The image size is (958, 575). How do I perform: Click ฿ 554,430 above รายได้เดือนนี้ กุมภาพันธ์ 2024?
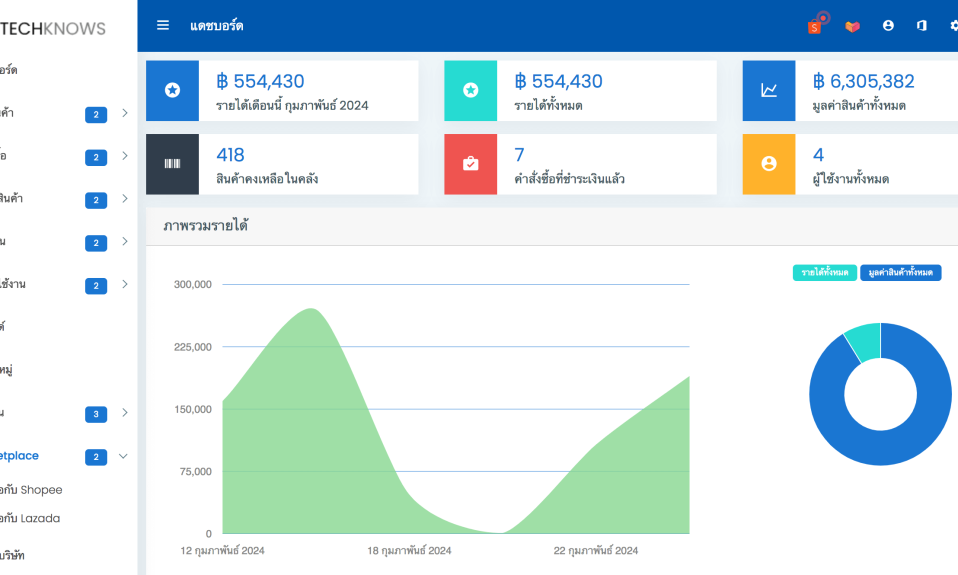[260, 81]
